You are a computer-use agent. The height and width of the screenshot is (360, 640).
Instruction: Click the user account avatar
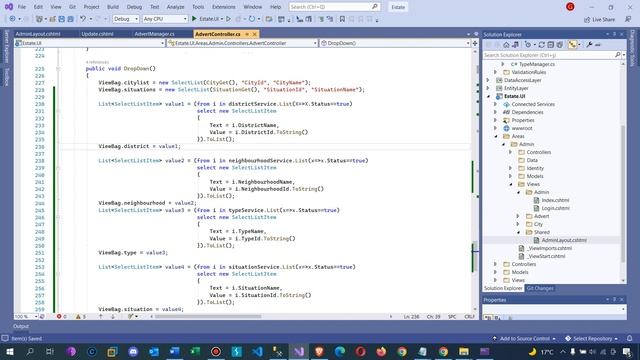(570, 7)
